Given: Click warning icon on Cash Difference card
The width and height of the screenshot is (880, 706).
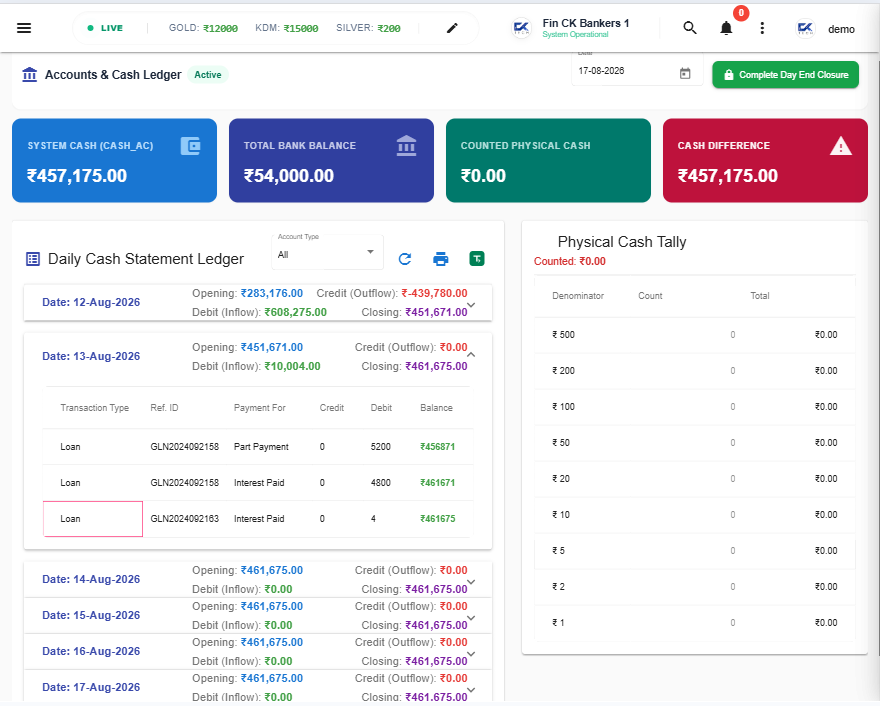Looking at the screenshot, I should pos(840,146).
